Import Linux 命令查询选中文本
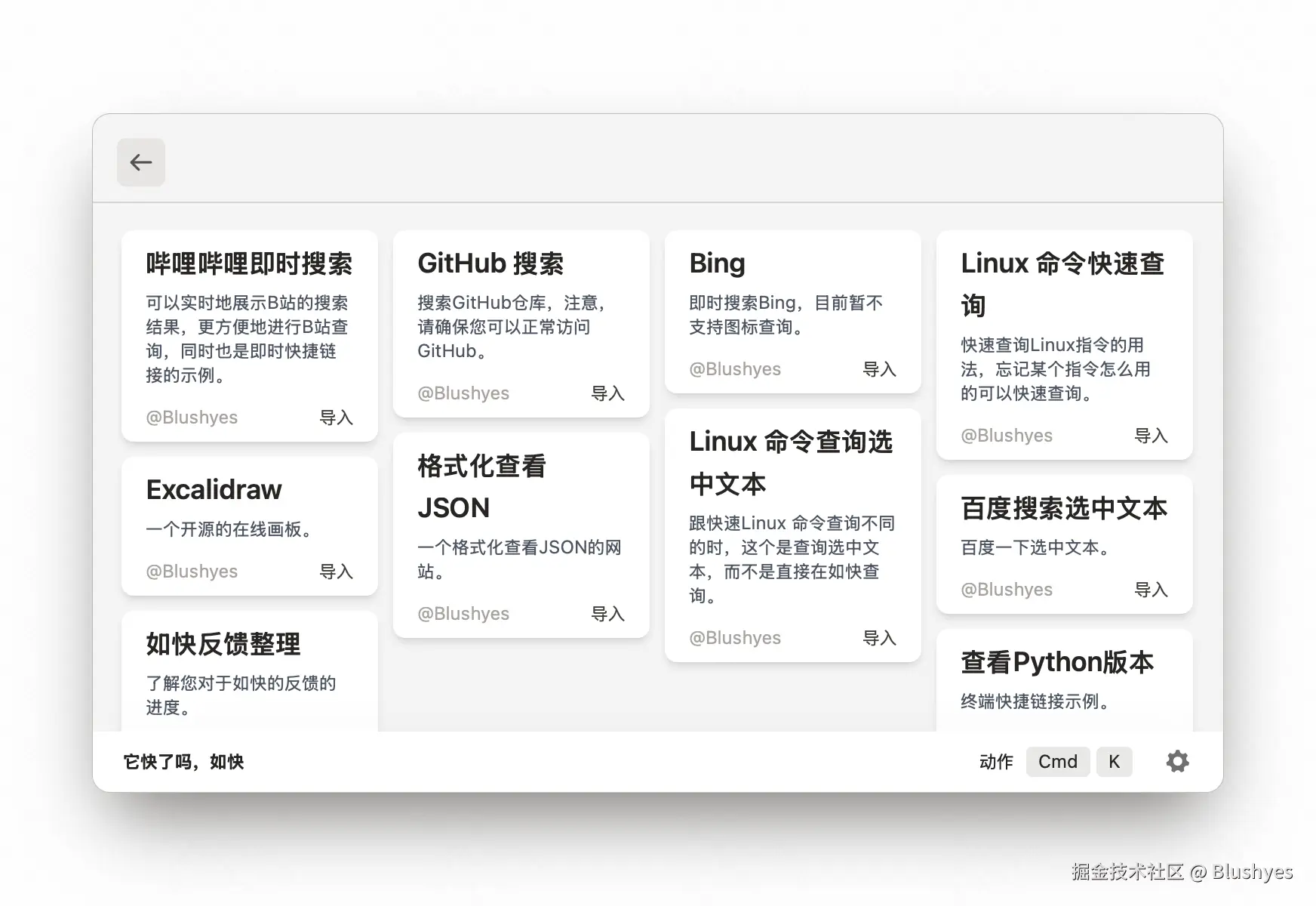The image size is (1316, 906). pos(880,638)
